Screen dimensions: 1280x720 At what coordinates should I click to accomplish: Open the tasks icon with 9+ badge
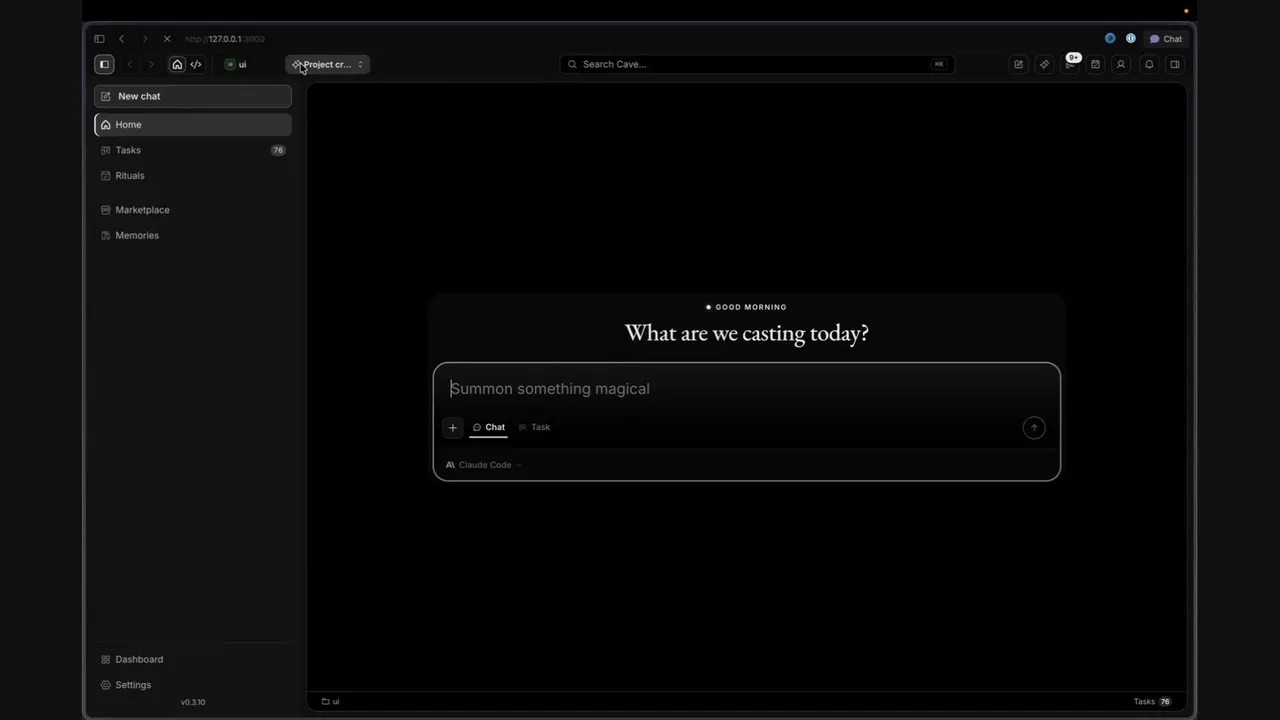(x=1070, y=63)
